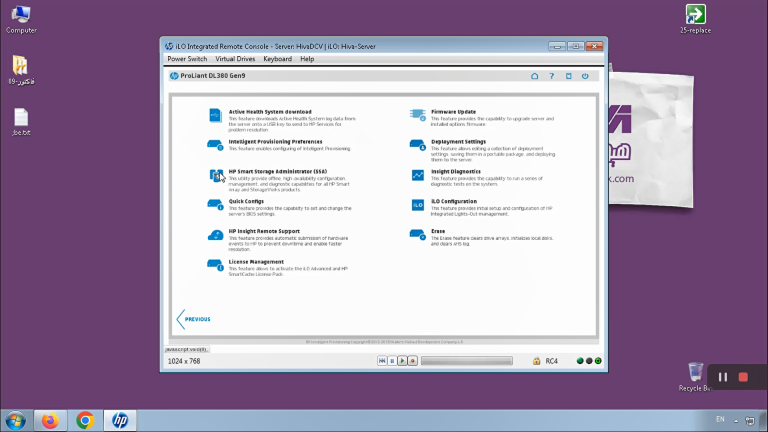This screenshot has width=768, height=432.
Task: Open the Virtual Drives menu
Action: pos(235,59)
